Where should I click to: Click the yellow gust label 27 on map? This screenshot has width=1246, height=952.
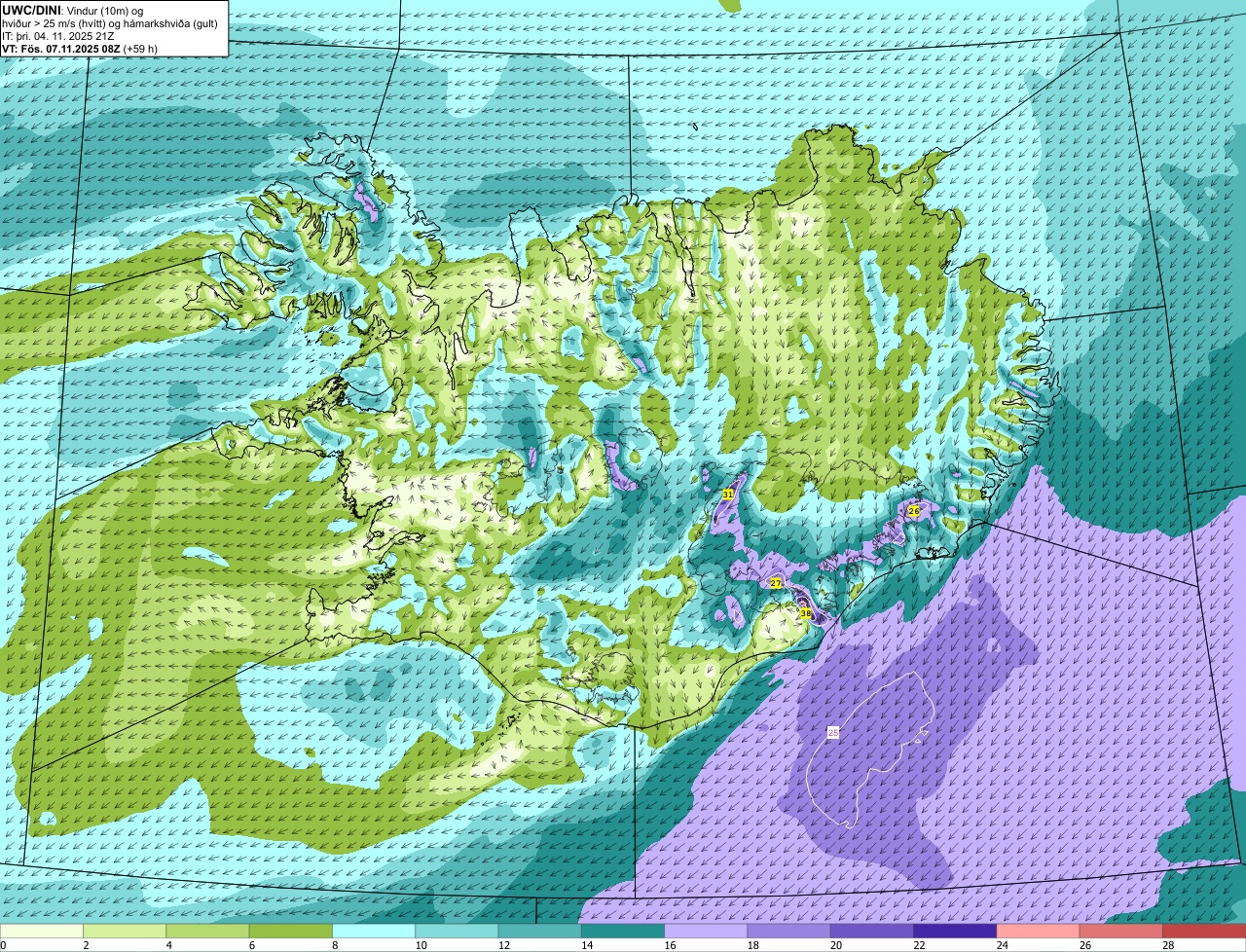pos(776,583)
